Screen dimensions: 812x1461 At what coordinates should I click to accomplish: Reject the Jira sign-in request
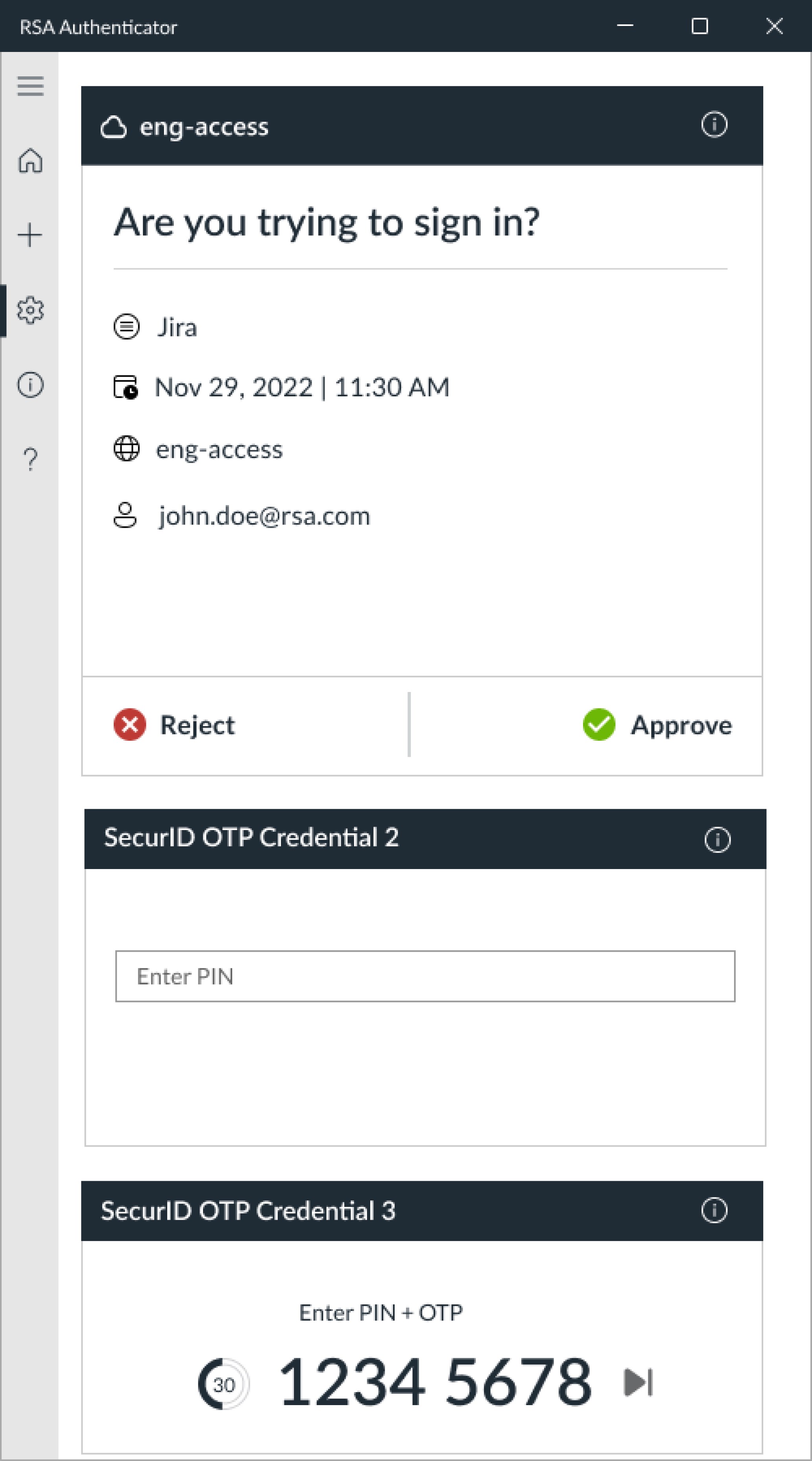(175, 725)
